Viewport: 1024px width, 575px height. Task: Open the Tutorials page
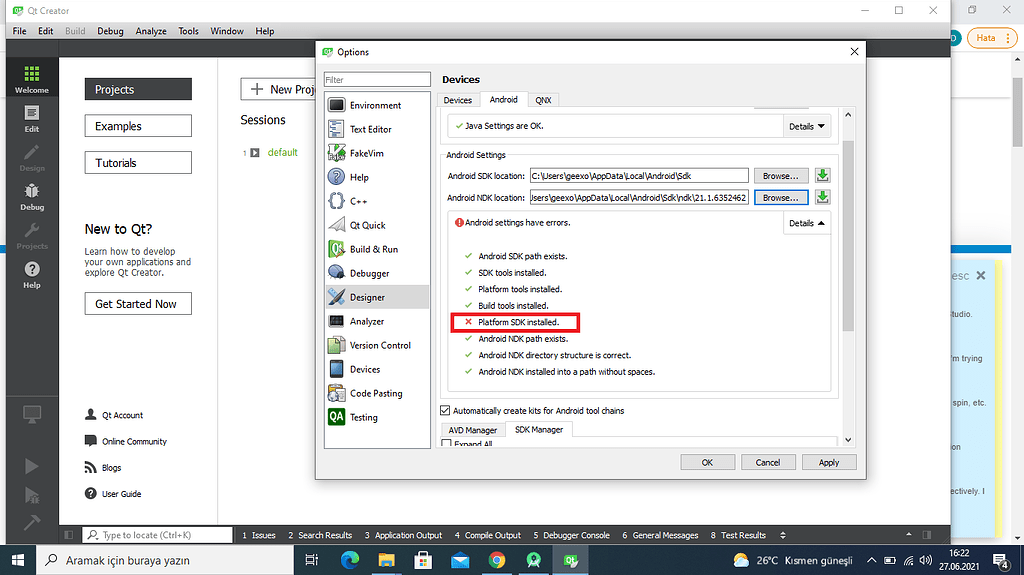[x=138, y=163]
